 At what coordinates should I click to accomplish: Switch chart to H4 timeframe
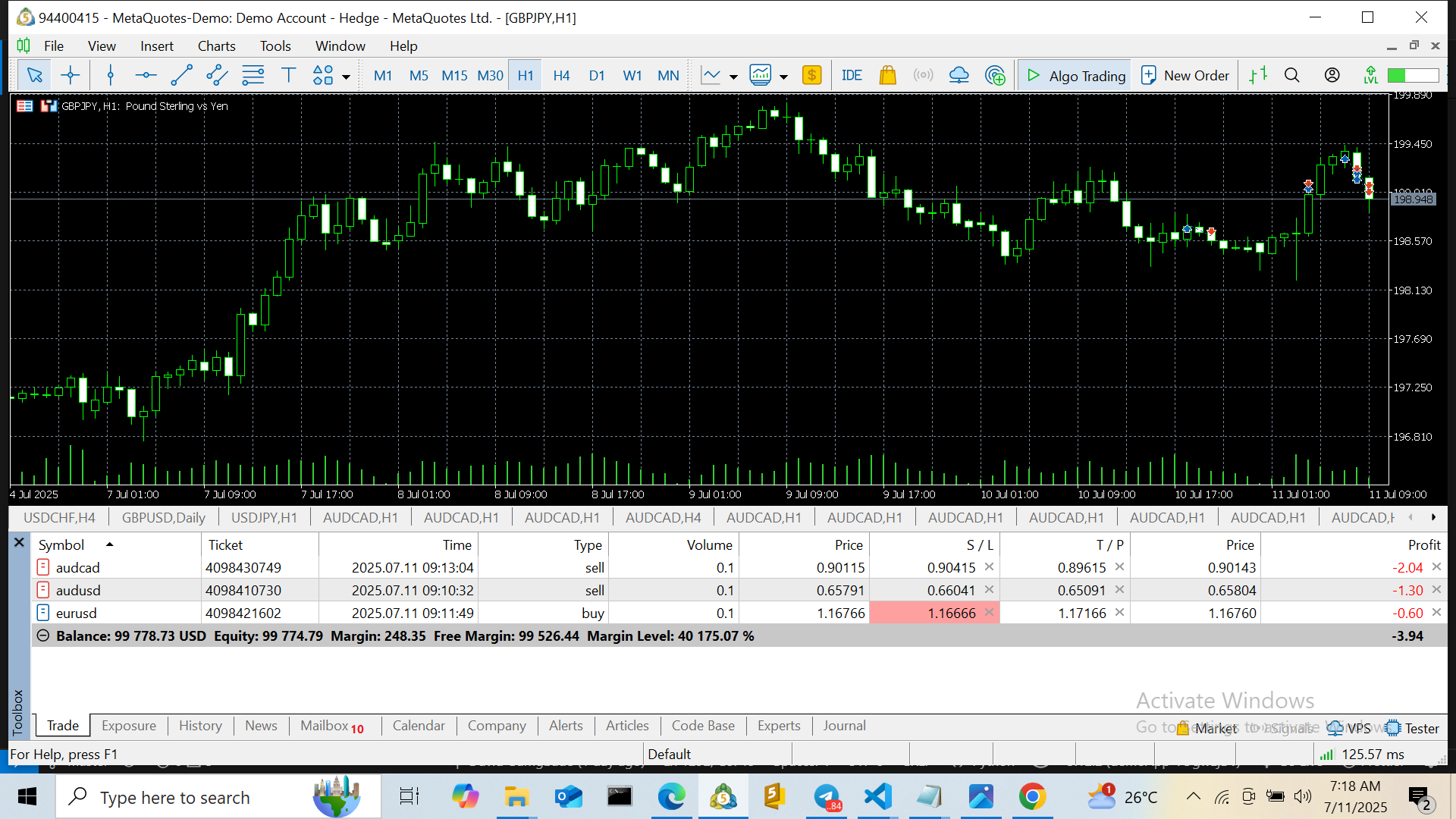[x=561, y=76]
